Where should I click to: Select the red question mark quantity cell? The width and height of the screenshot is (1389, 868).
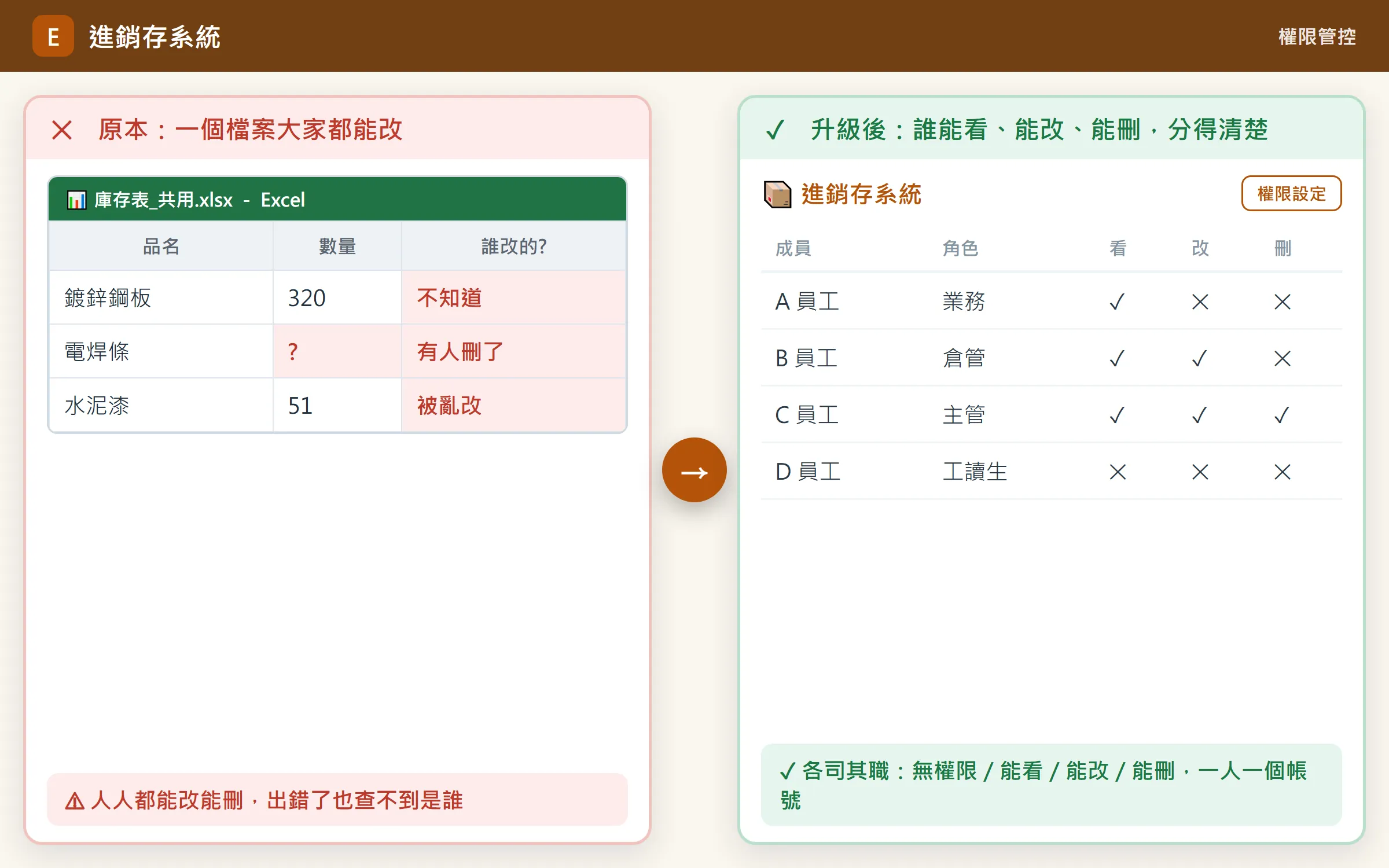tap(337, 351)
